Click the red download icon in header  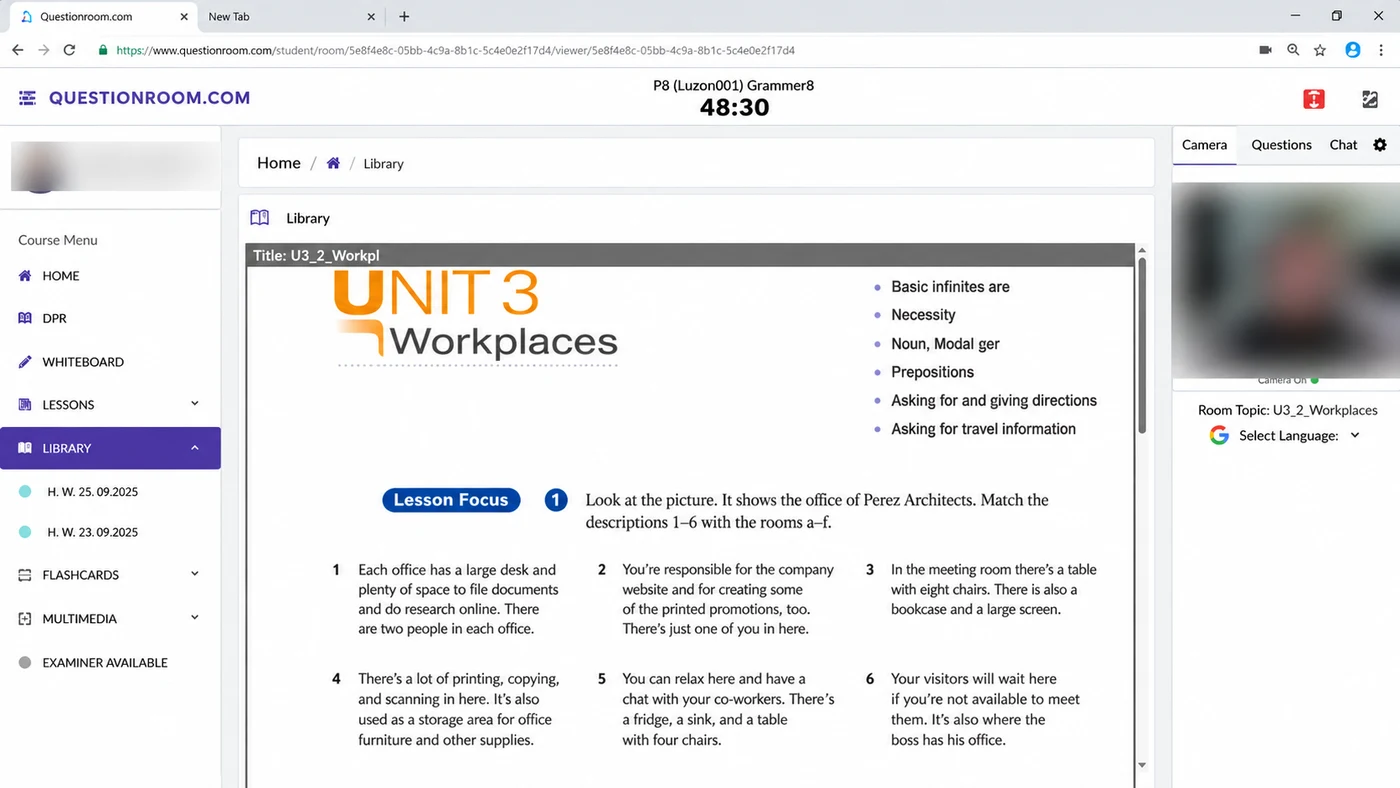[x=1314, y=99]
